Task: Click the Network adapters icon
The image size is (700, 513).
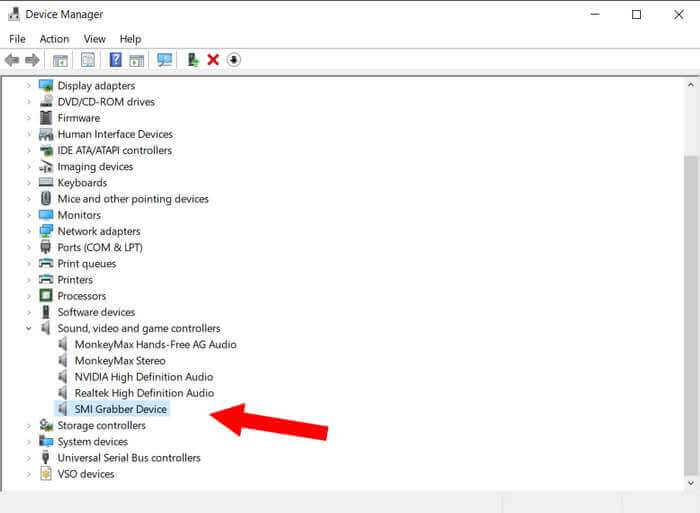Action: tap(46, 231)
